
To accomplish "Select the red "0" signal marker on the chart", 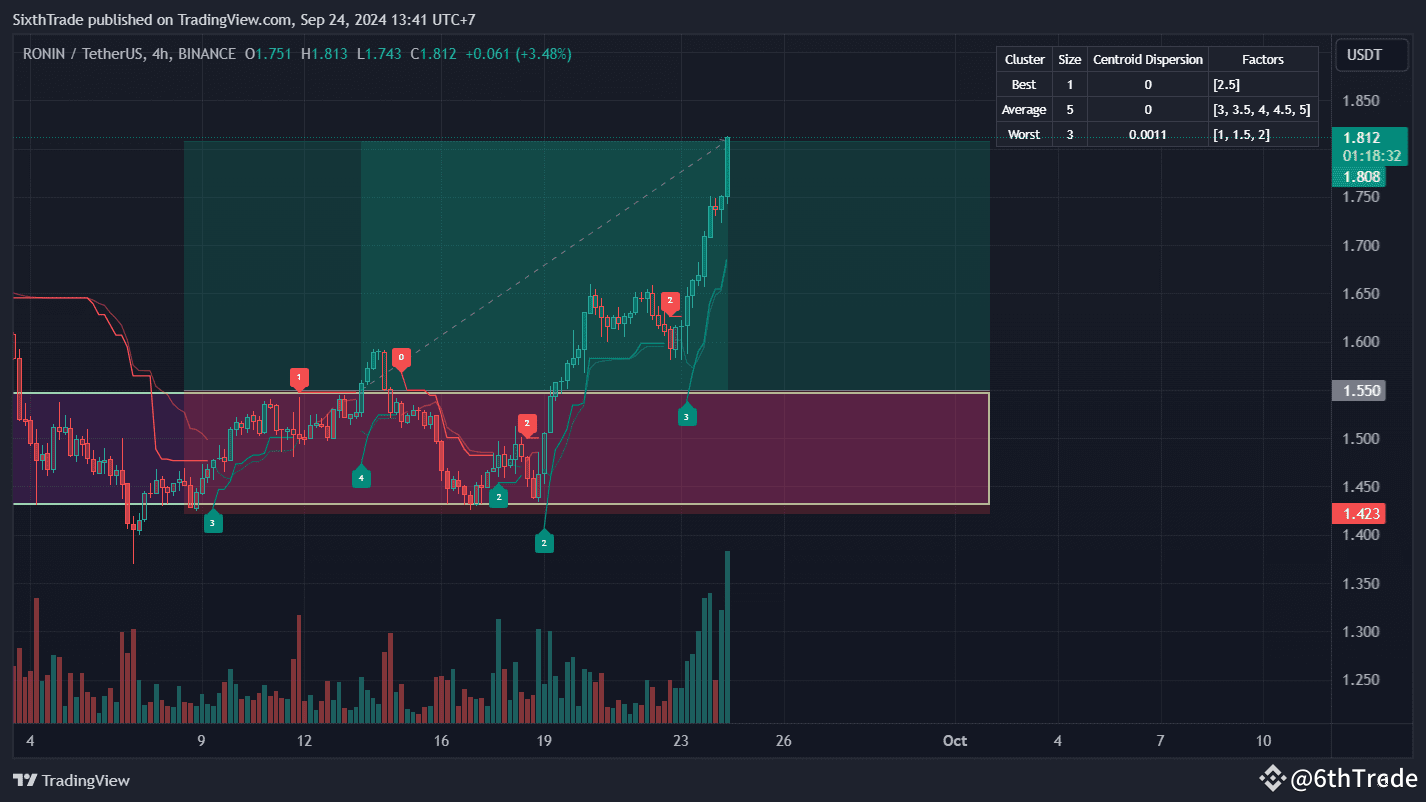I will point(401,357).
